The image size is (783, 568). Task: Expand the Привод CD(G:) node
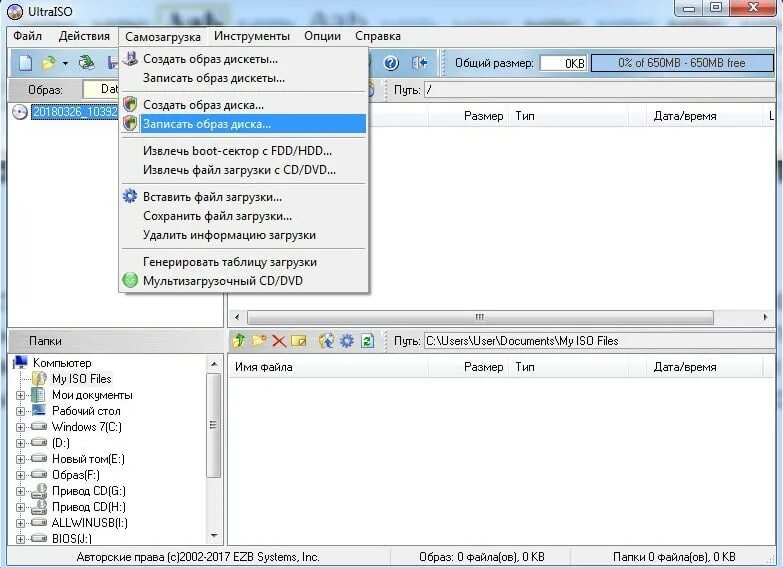pyautogui.click(x=20, y=491)
